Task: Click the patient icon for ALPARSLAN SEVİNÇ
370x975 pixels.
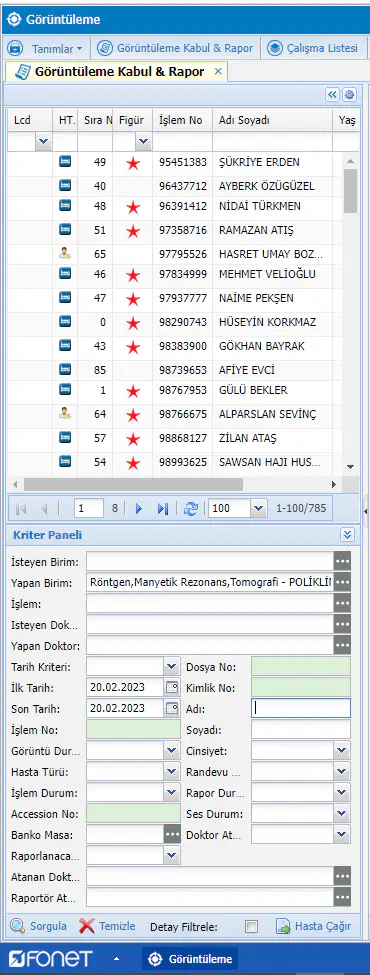Action: click(x=65, y=414)
